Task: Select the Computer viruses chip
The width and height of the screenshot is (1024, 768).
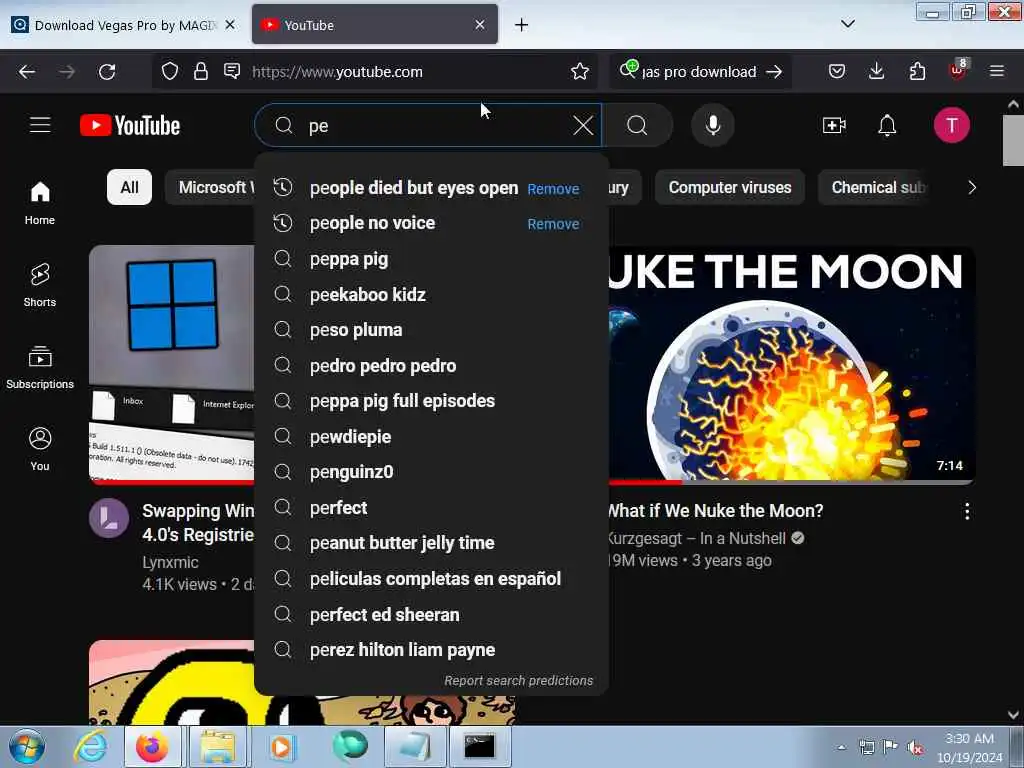Action: [x=729, y=187]
